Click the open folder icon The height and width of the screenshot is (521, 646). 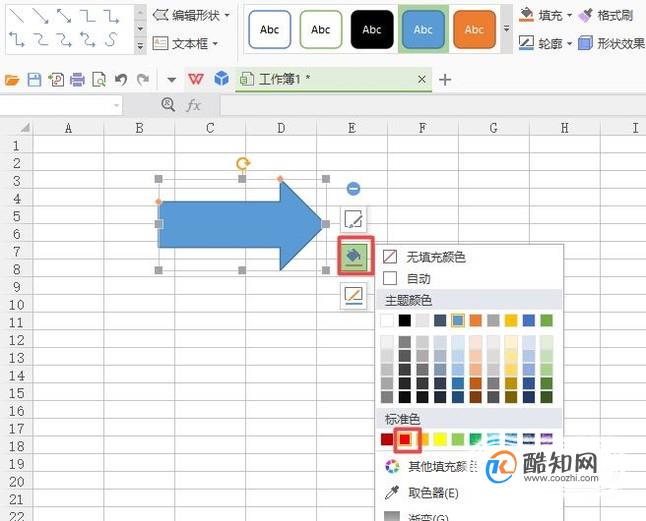[x=12, y=79]
